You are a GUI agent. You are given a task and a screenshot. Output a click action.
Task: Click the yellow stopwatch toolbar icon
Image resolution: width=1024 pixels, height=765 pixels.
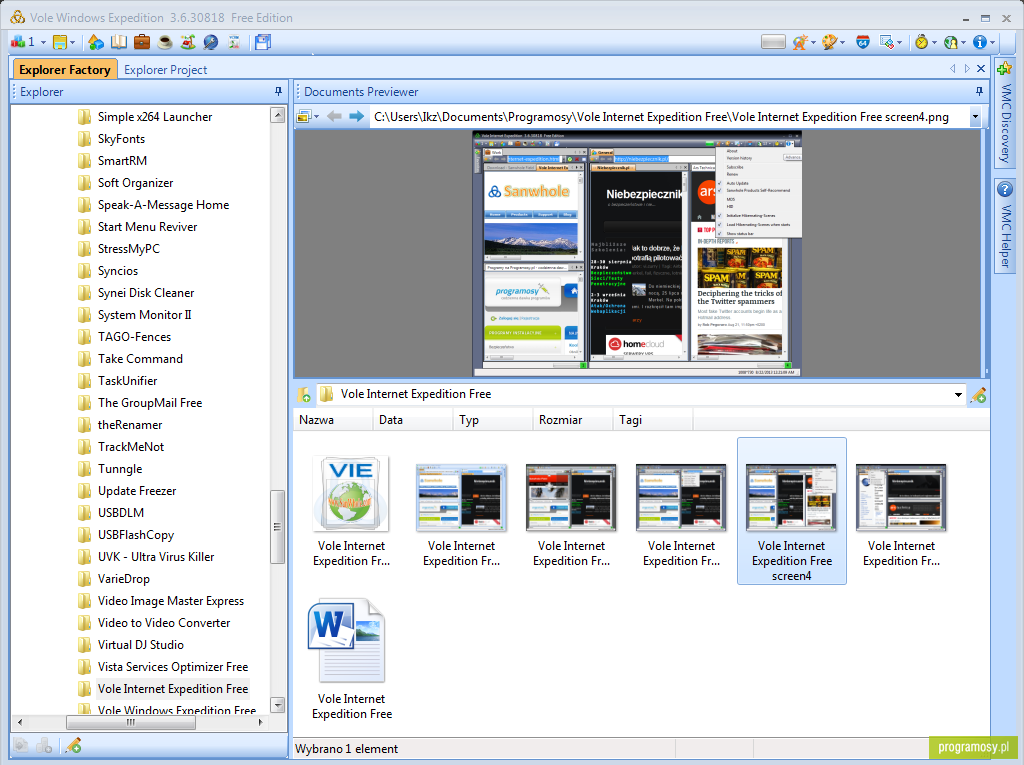pos(921,42)
